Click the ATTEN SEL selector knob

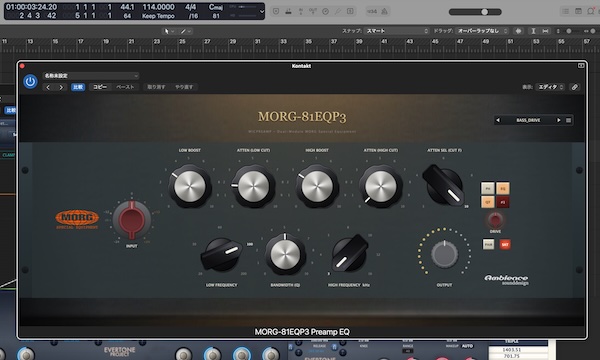click(443, 185)
